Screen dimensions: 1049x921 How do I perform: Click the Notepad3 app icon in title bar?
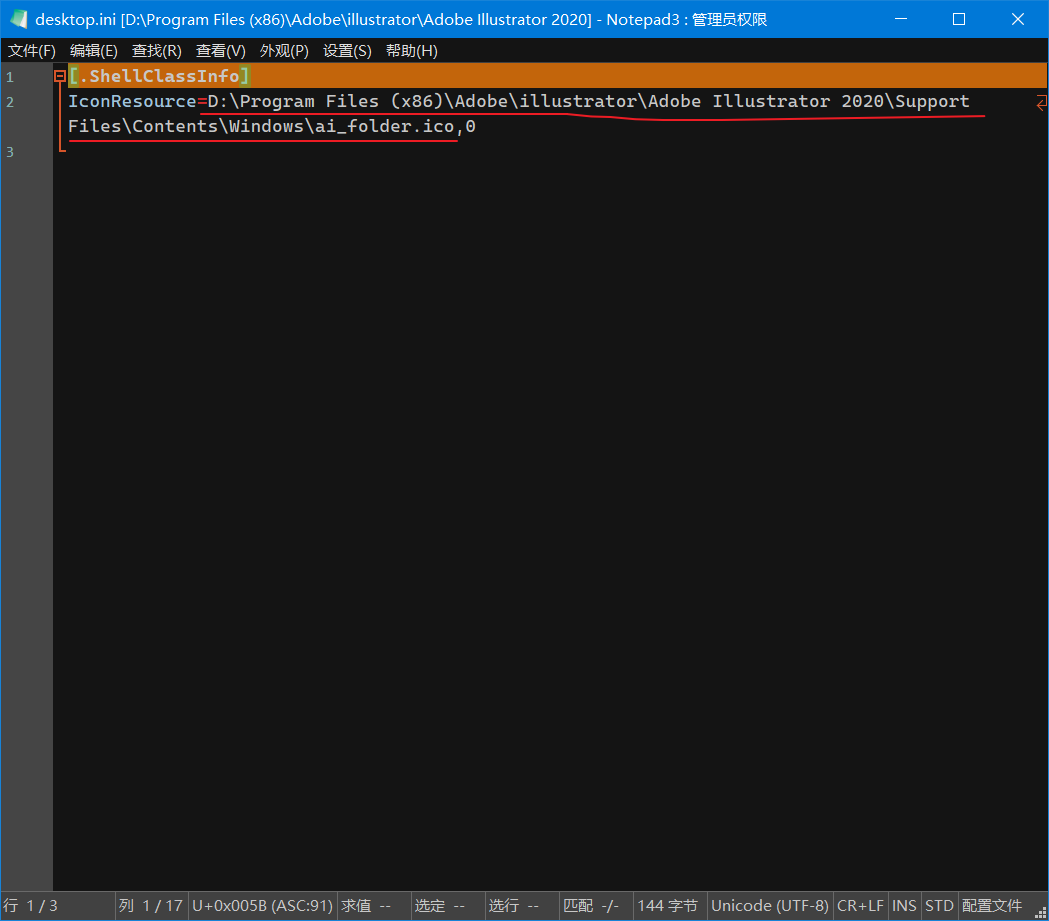[19, 19]
